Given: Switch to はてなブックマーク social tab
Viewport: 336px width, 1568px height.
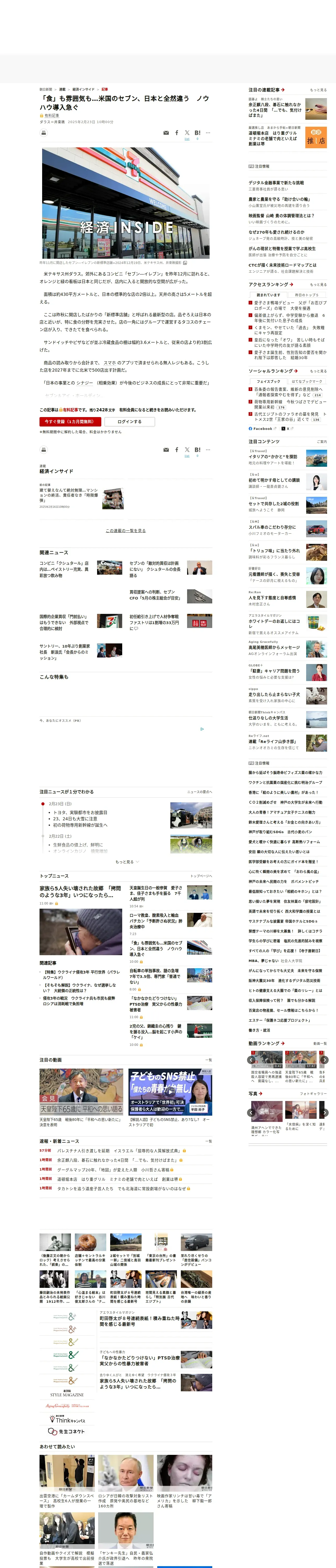Looking at the screenshot, I should [307, 381].
